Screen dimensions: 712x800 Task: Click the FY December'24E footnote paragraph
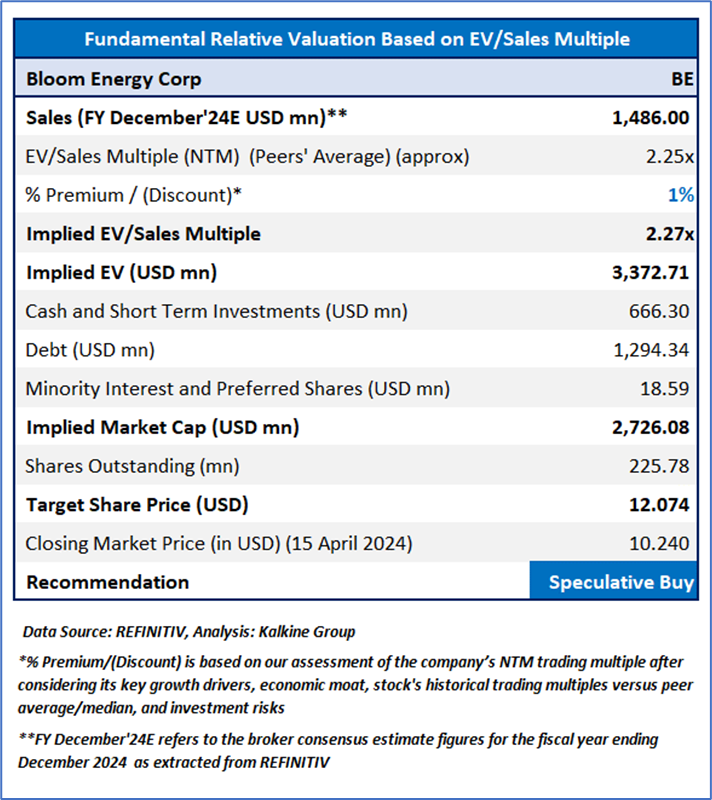(x=340, y=749)
